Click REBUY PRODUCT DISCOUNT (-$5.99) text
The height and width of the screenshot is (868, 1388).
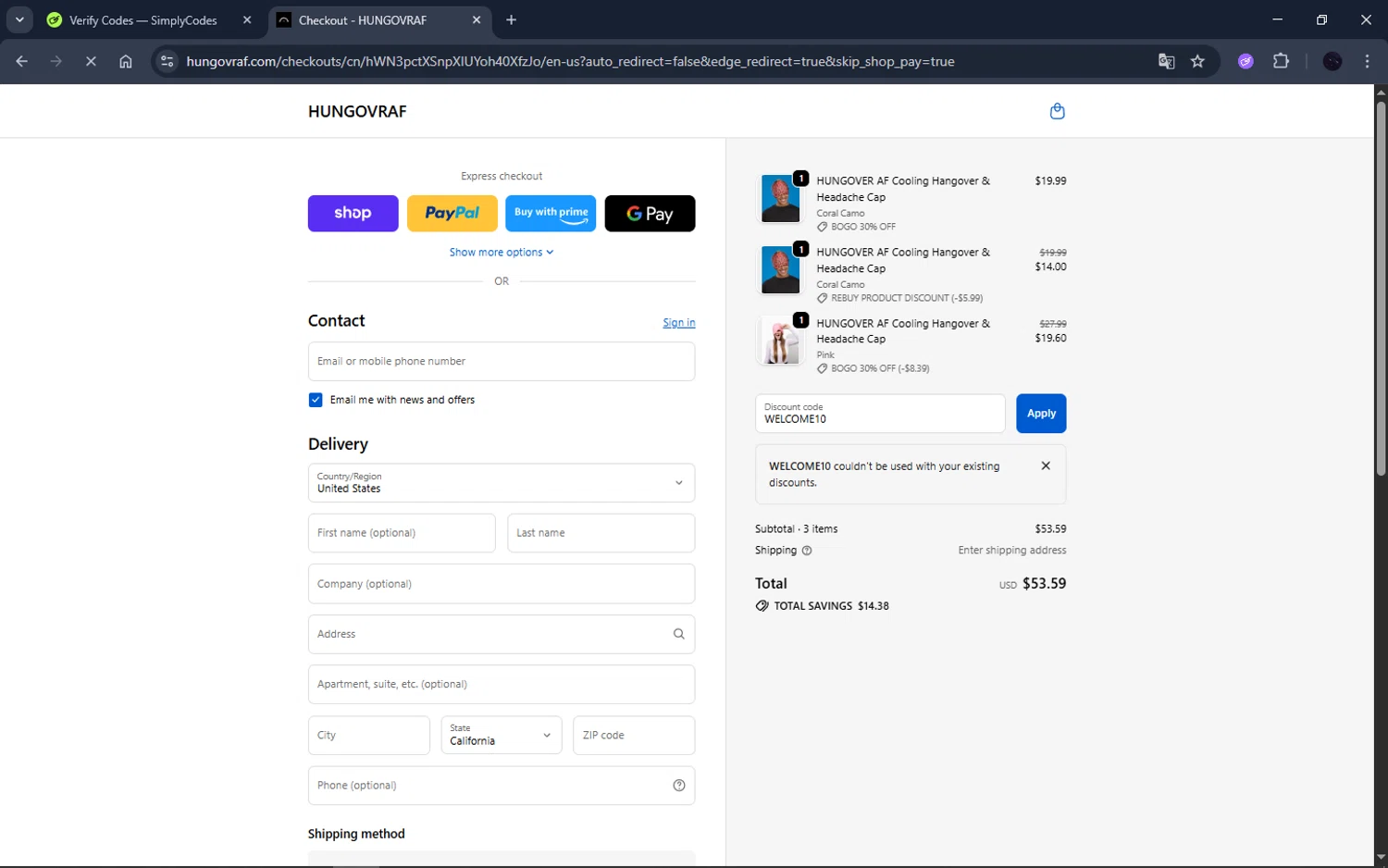907,298
